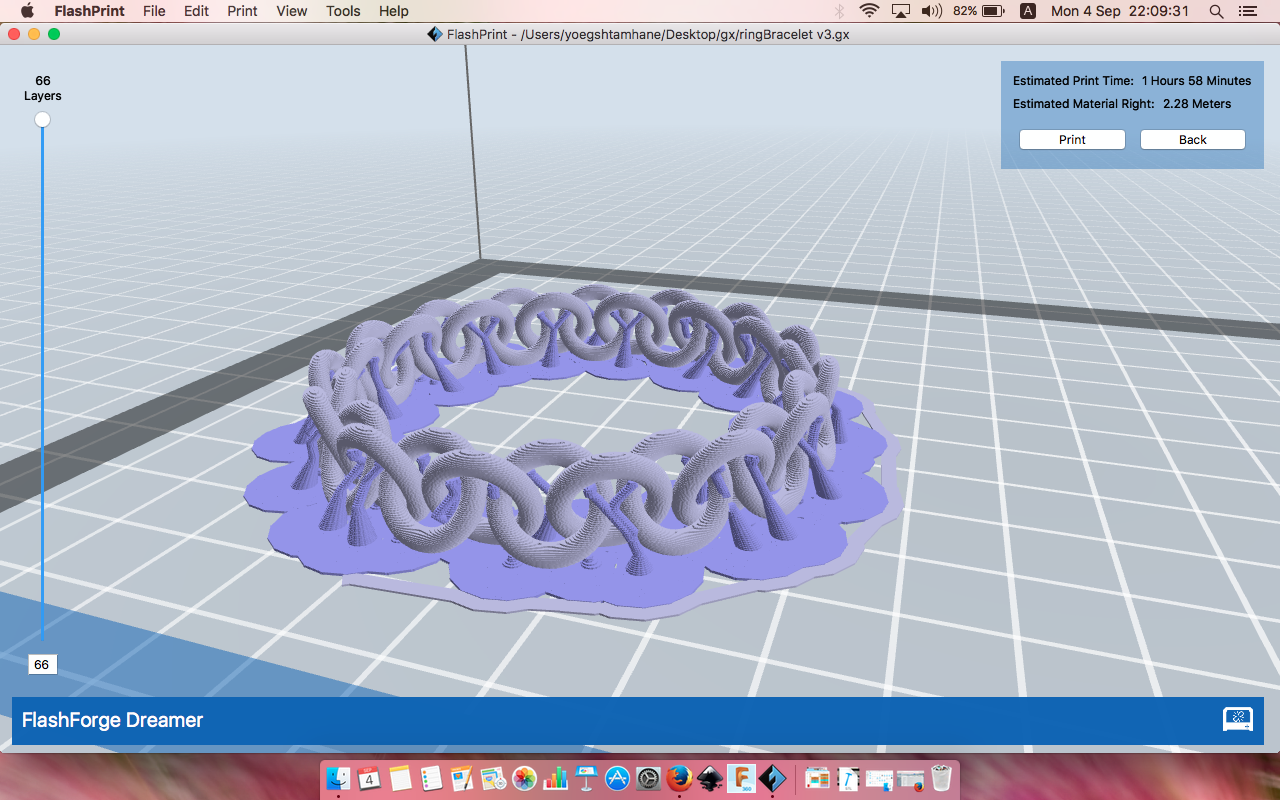Open Notes from the Dock
The image size is (1280, 800).
pyautogui.click(x=401, y=777)
